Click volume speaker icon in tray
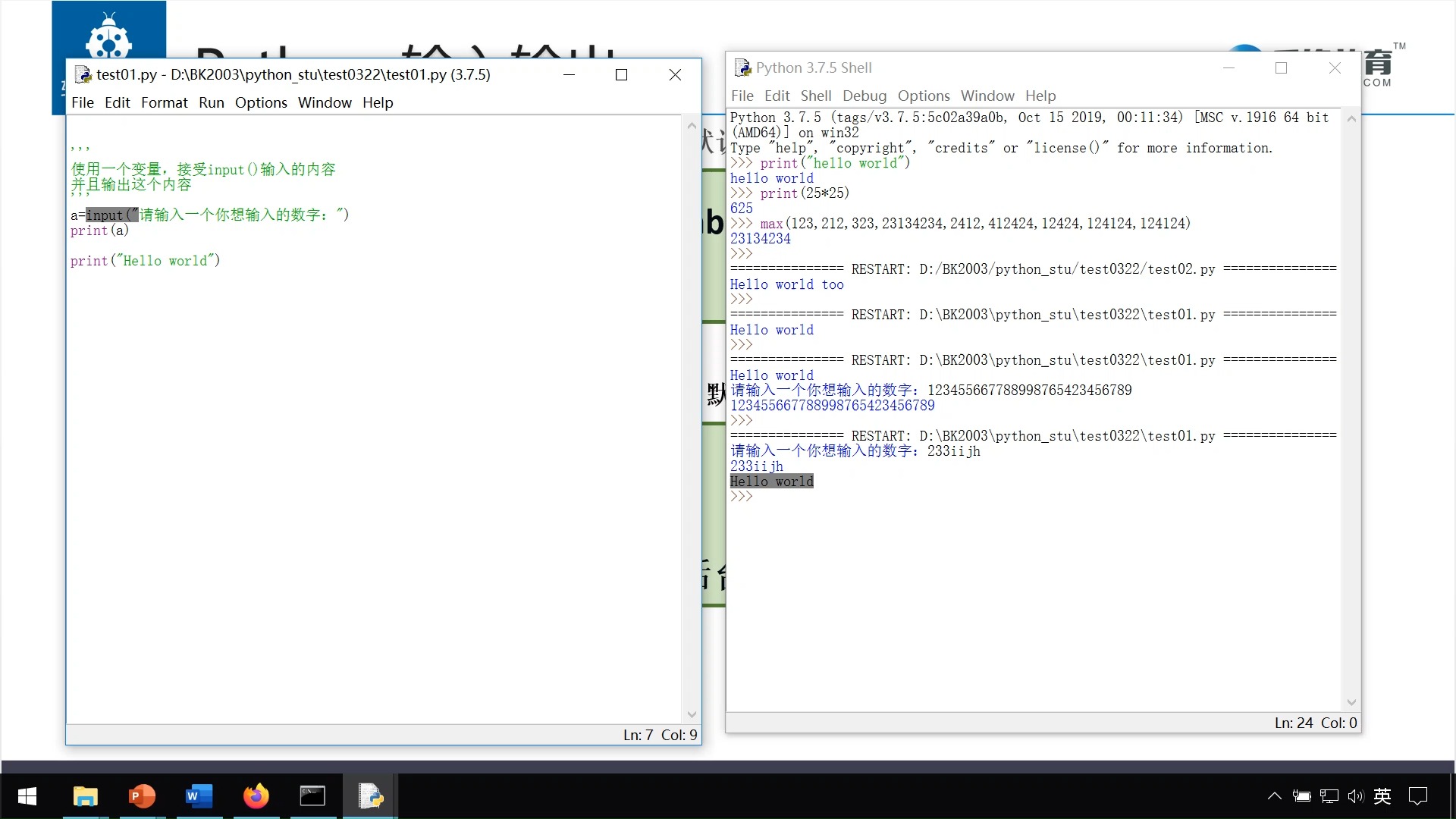The width and height of the screenshot is (1456, 819). (x=1356, y=796)
